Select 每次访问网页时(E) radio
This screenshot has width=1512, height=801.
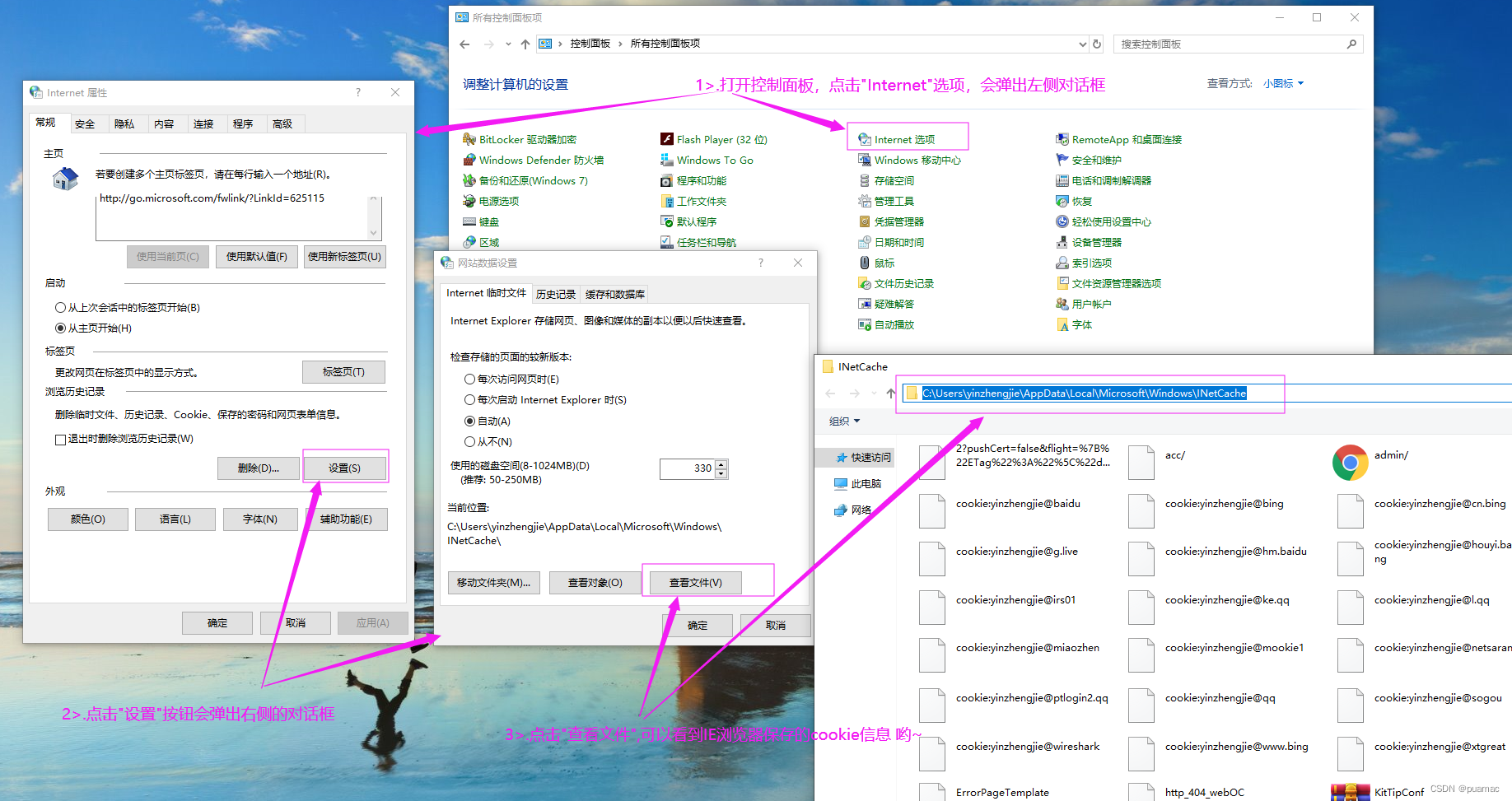(x=511, y=380)
